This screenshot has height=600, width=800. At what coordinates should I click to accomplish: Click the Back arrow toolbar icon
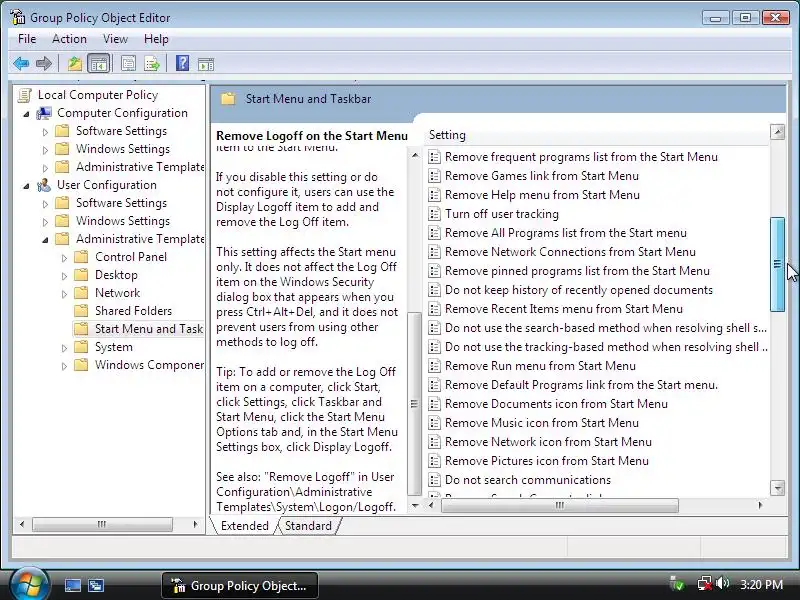tap(21, 64)
